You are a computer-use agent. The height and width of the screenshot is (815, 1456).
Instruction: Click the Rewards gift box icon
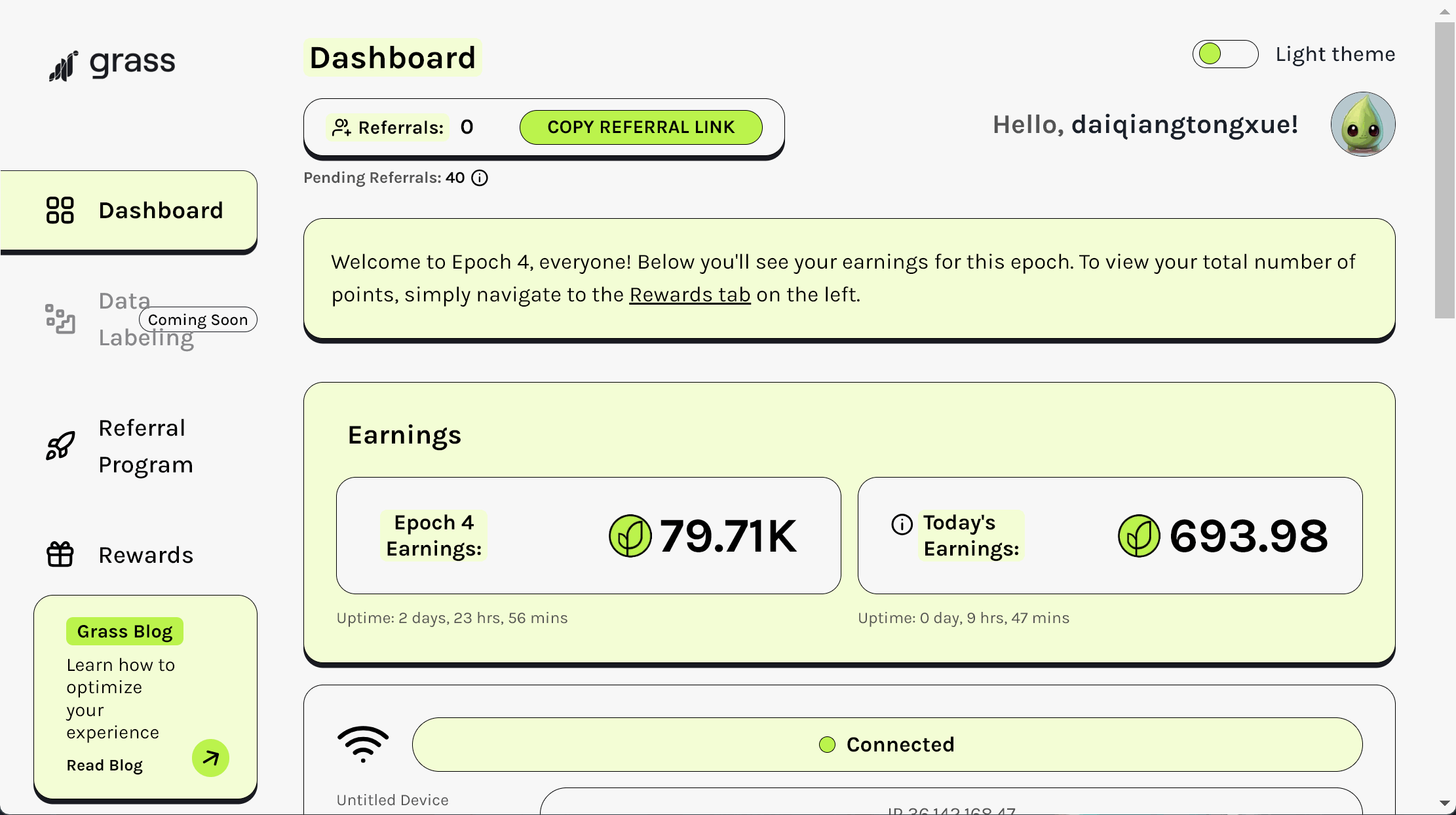point(60,554)
